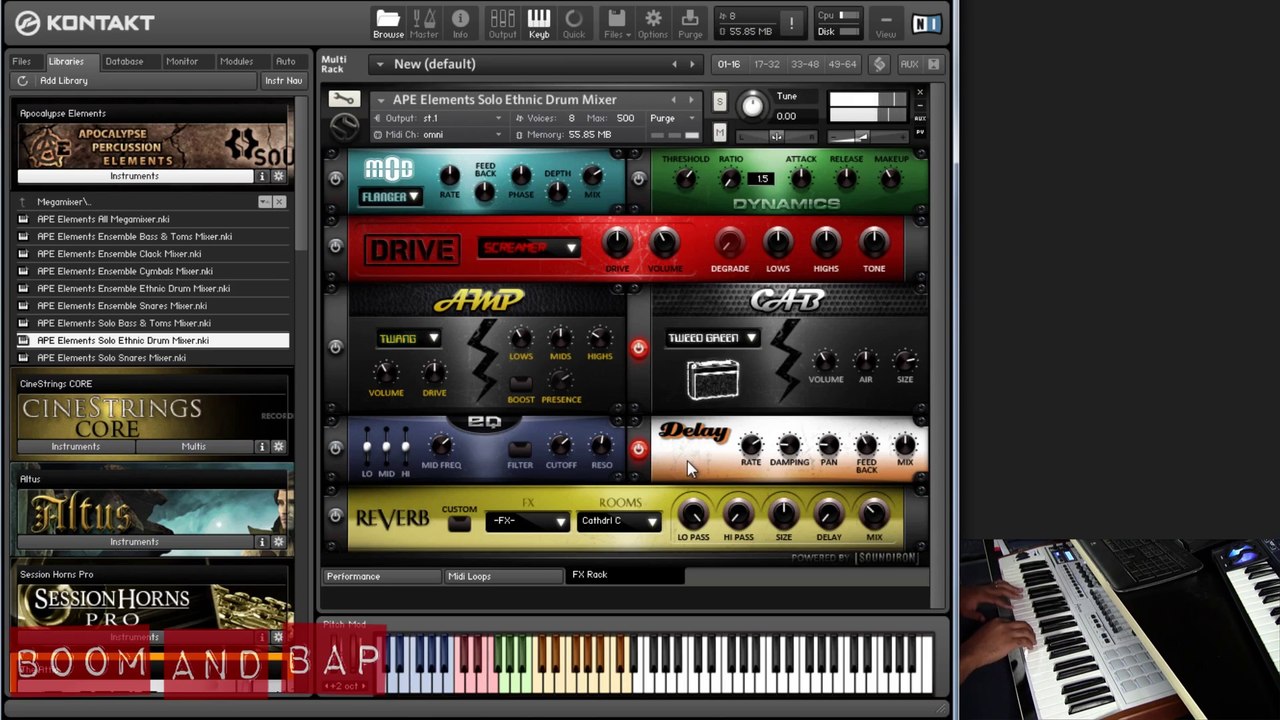
Task: Click the NI logo
Action: coord(926,23)
